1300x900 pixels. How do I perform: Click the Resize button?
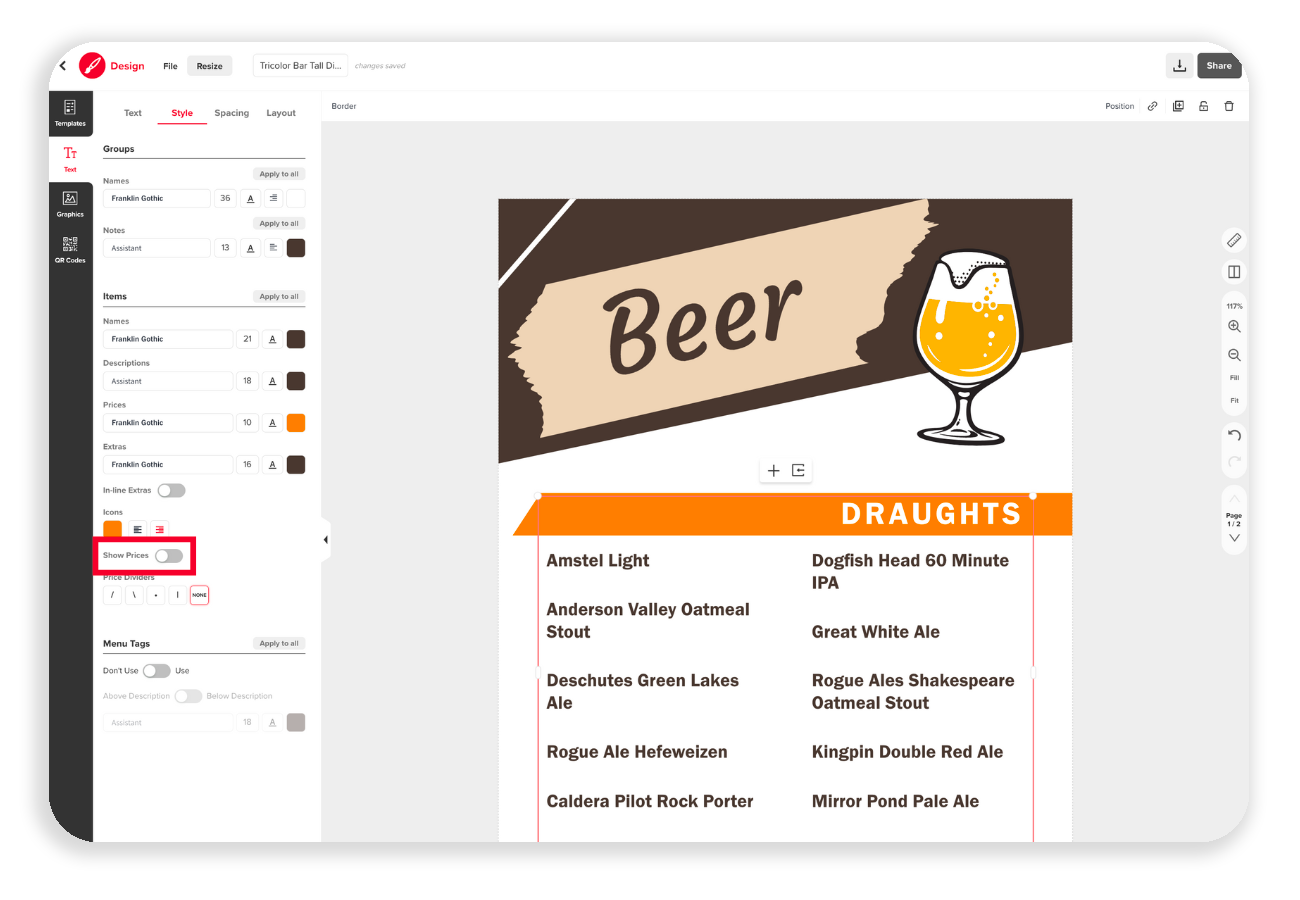point(210,66)
